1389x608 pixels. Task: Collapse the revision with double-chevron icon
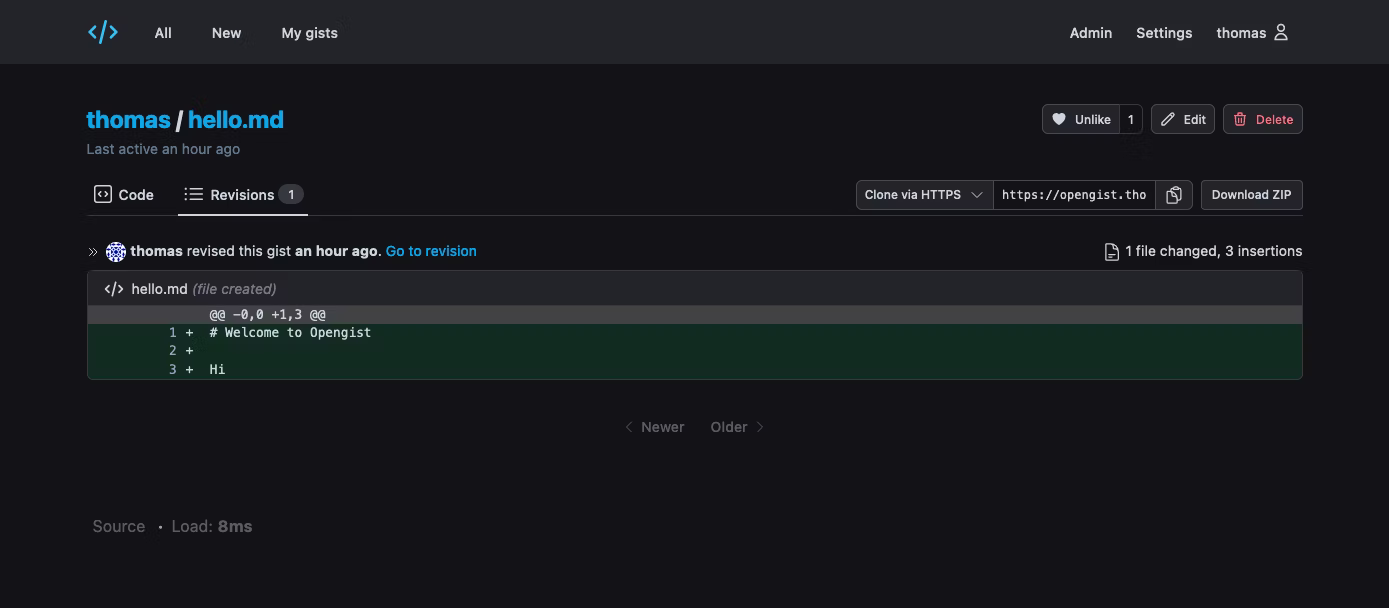click(93, 252)
